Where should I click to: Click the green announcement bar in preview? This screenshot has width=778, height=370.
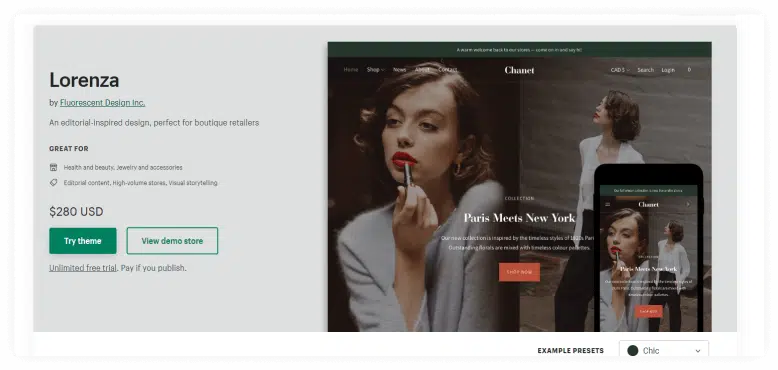click(x=519, y=50)
